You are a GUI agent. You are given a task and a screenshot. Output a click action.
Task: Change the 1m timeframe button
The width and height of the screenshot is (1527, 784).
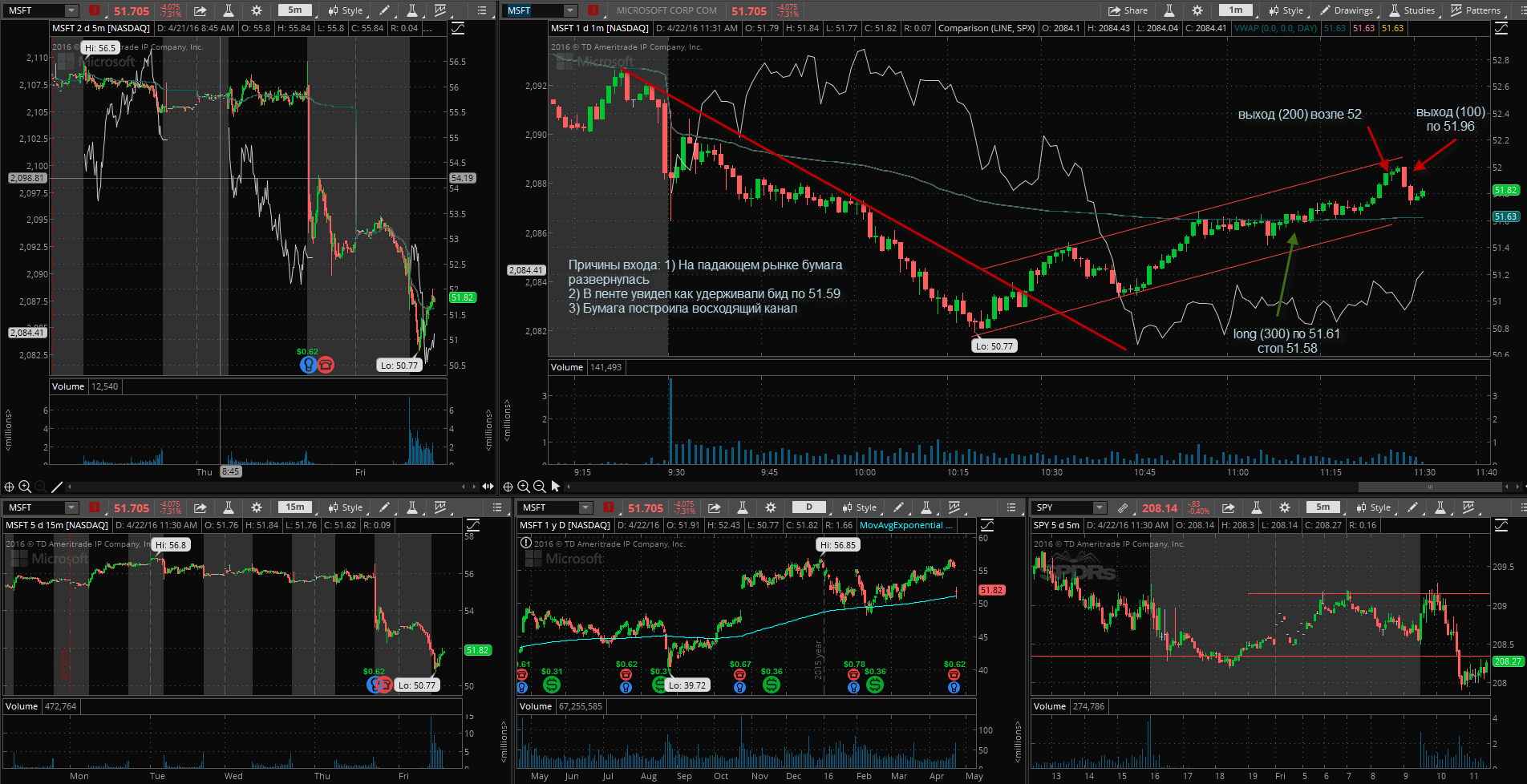1236,10
